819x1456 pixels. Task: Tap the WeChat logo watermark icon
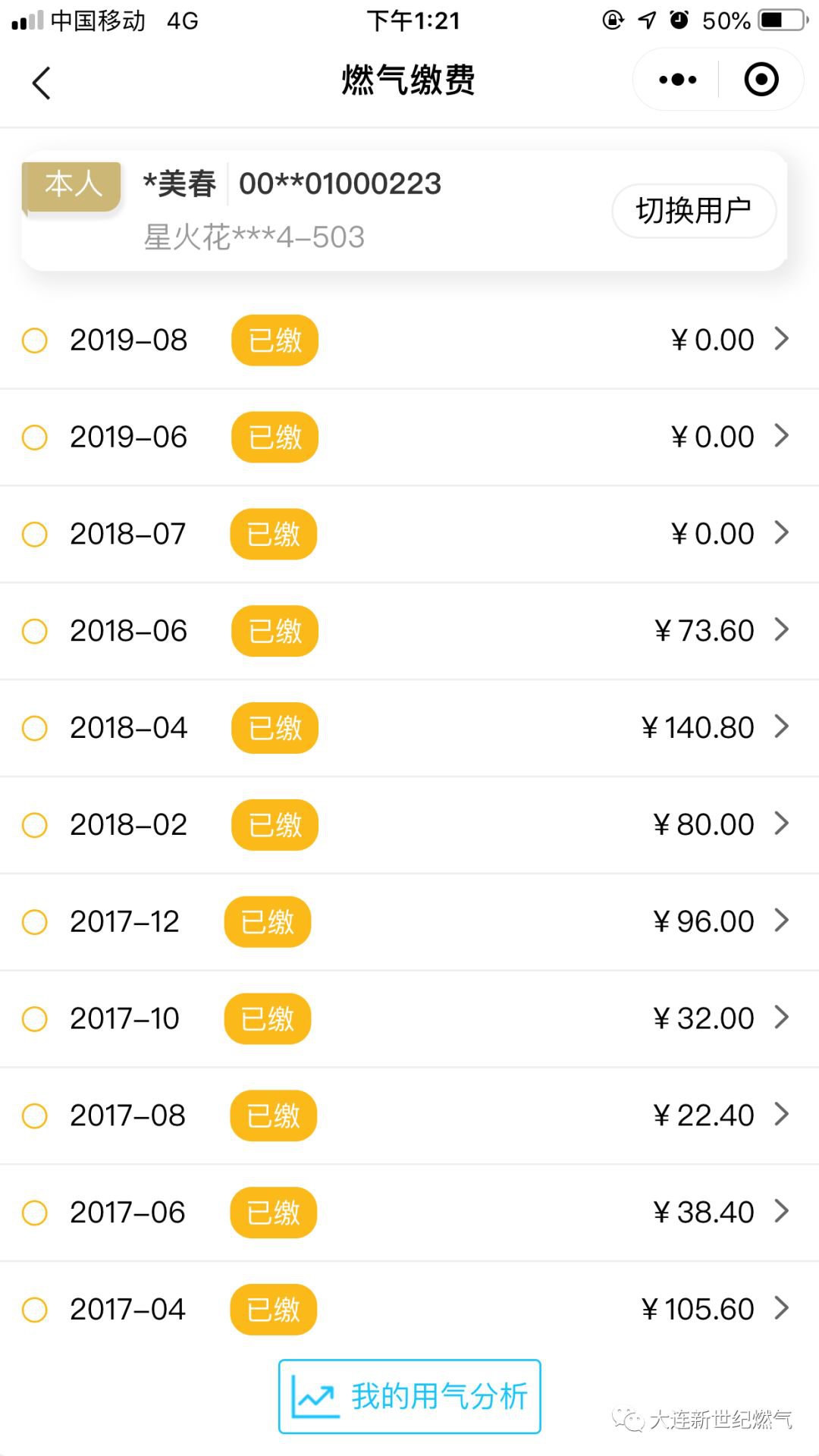point(628,1419)
